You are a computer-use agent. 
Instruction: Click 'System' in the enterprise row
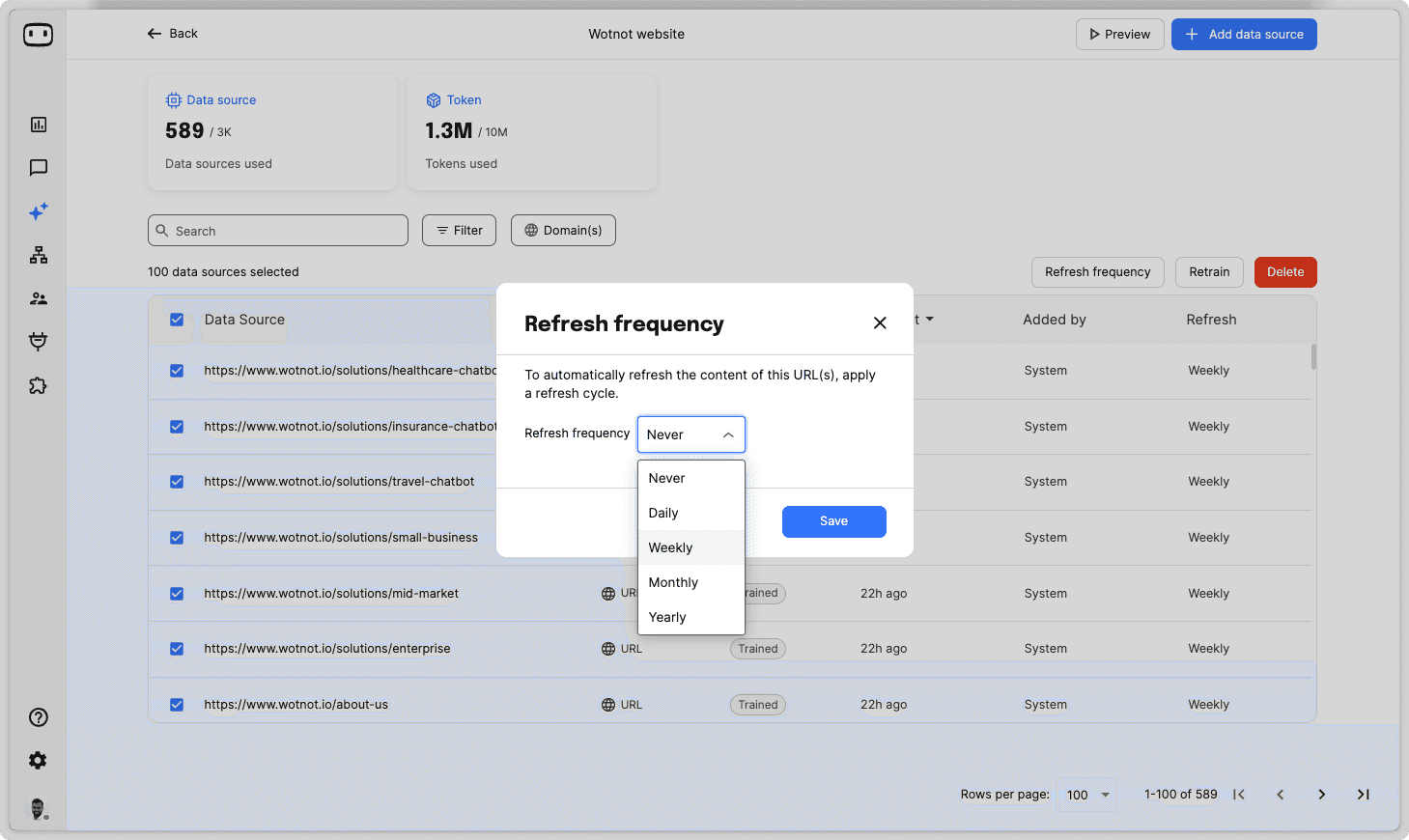[x=1046, y=649]
